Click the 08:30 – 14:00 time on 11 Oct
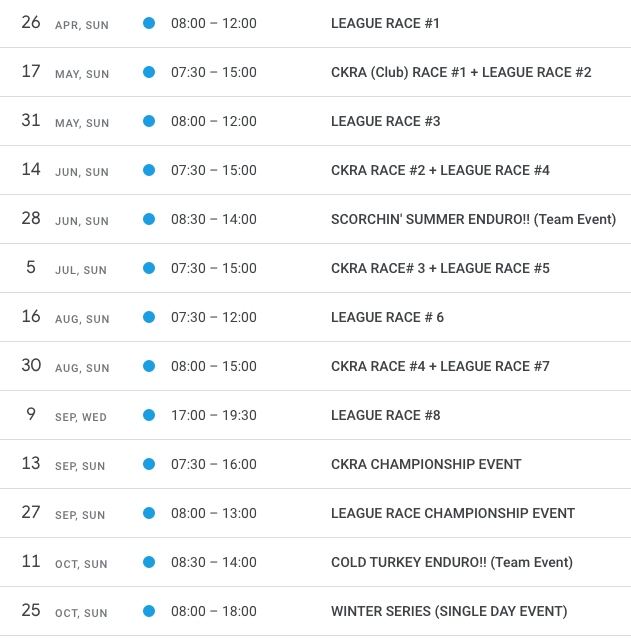631x642 pixels. 214,562
